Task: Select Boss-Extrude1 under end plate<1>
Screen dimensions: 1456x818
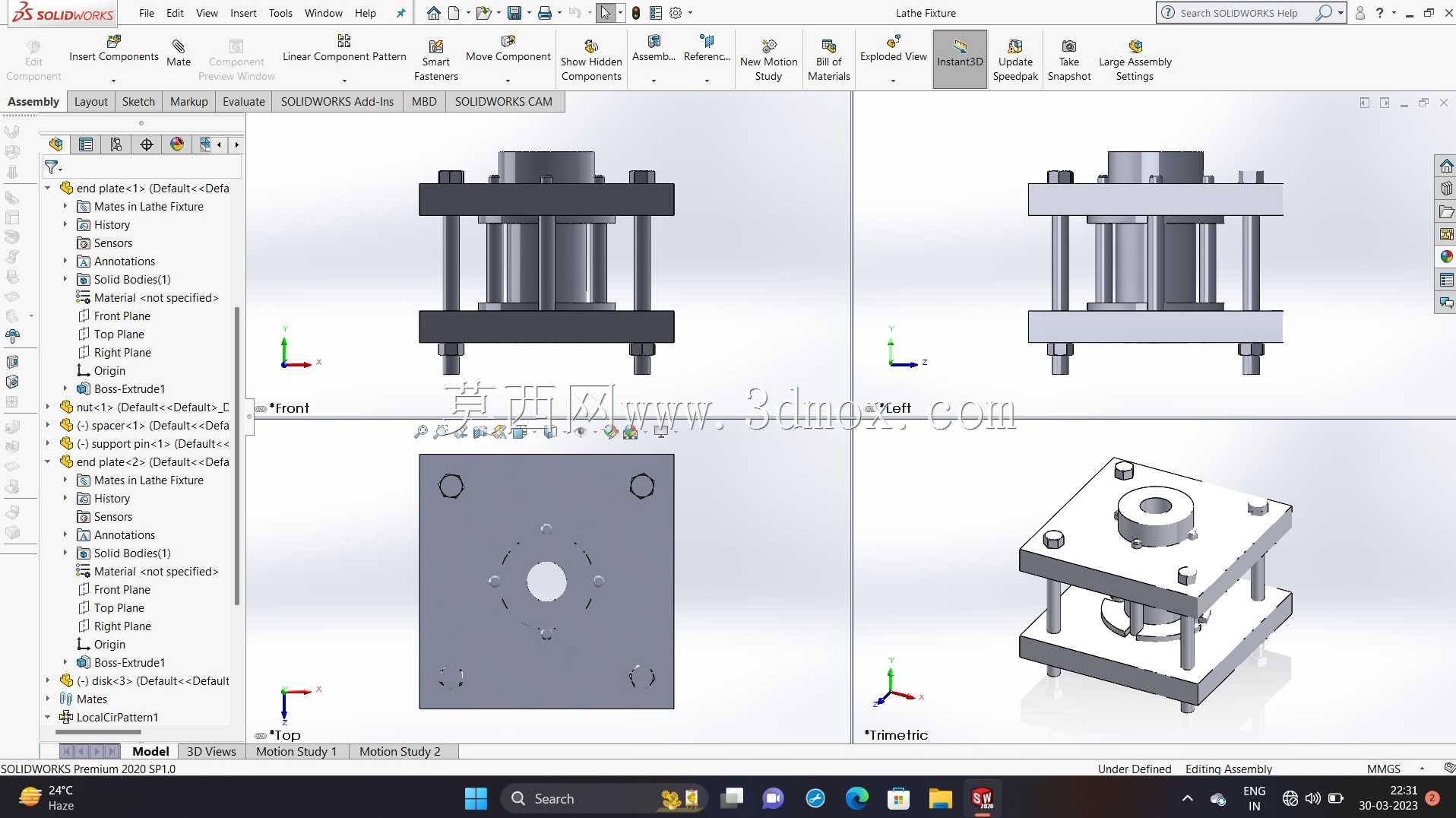Action: [129, 389]
